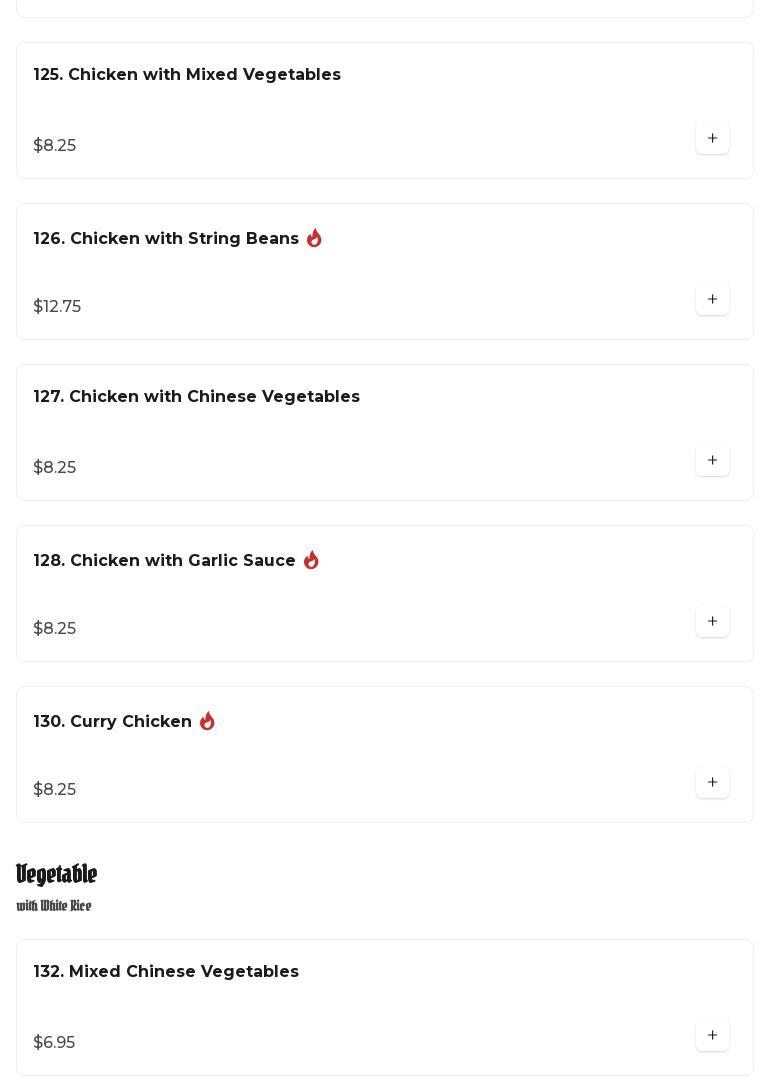Click the Curry Chicken $8.25 price
The height and width of the screenshot is (1088, 770).
tap(54, 790)
